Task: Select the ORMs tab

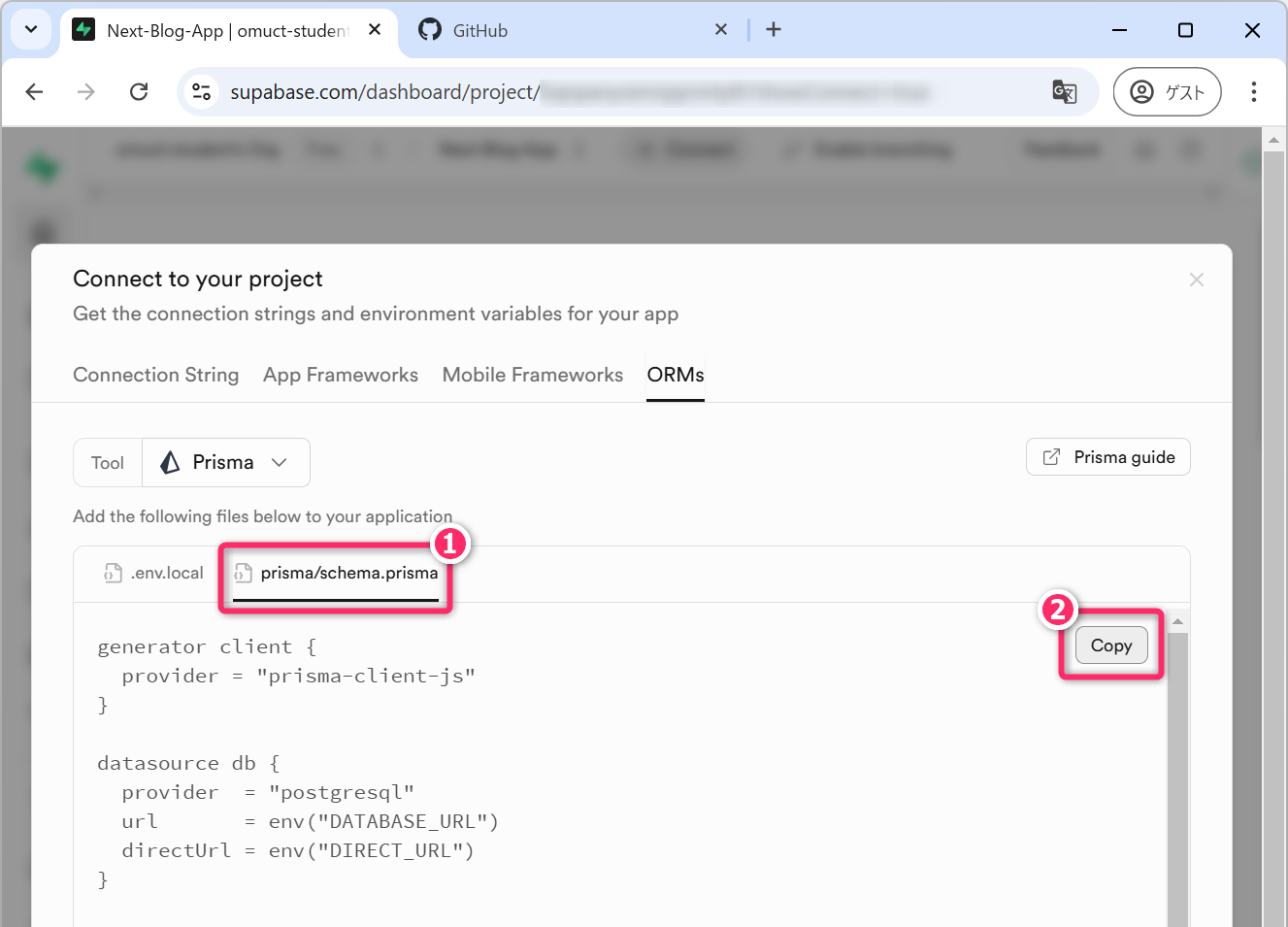Action: click(676, 376)
